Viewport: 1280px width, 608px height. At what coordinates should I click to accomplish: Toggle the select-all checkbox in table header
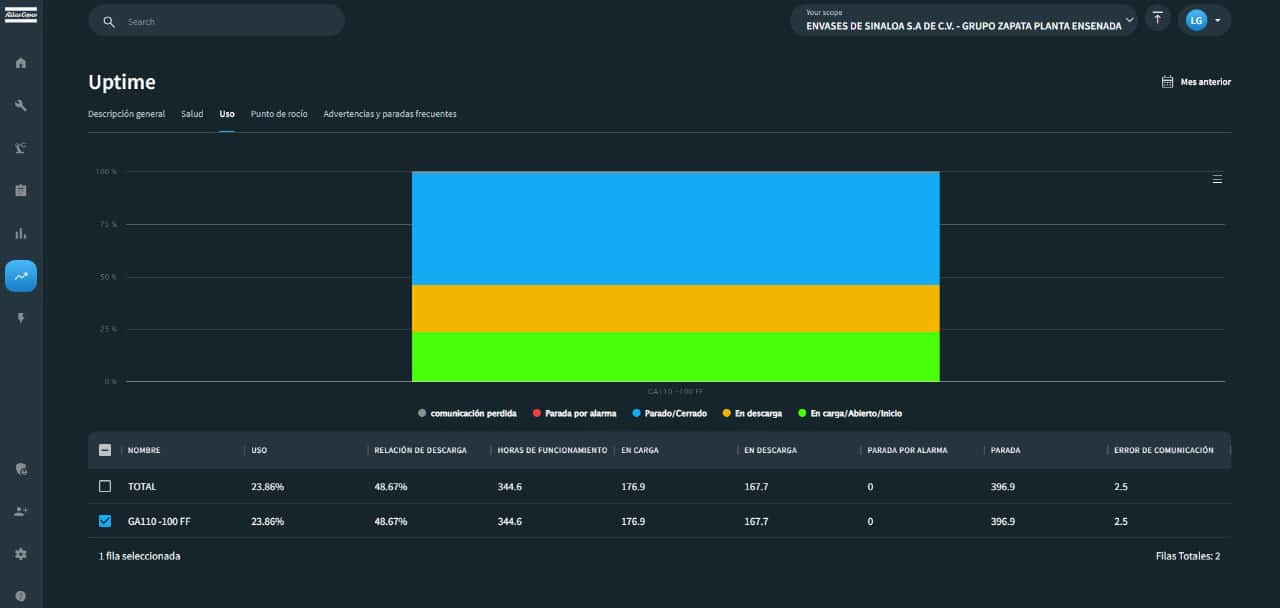pyautogui.click(x=105, y=450)
